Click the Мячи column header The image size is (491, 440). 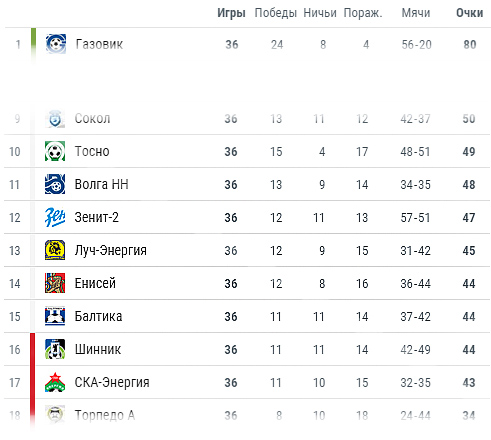pos(416,13)
